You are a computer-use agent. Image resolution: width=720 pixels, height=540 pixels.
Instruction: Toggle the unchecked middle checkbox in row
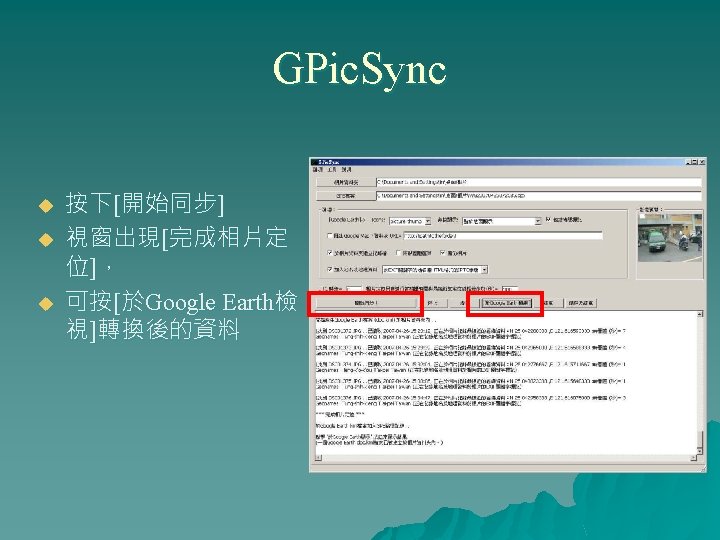click(398, 253)
